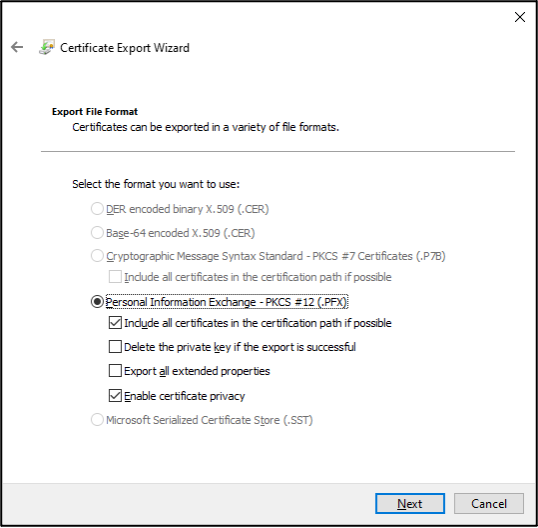
Task: Click 'Certificates can be exported' description text
Action: [206, 127]
